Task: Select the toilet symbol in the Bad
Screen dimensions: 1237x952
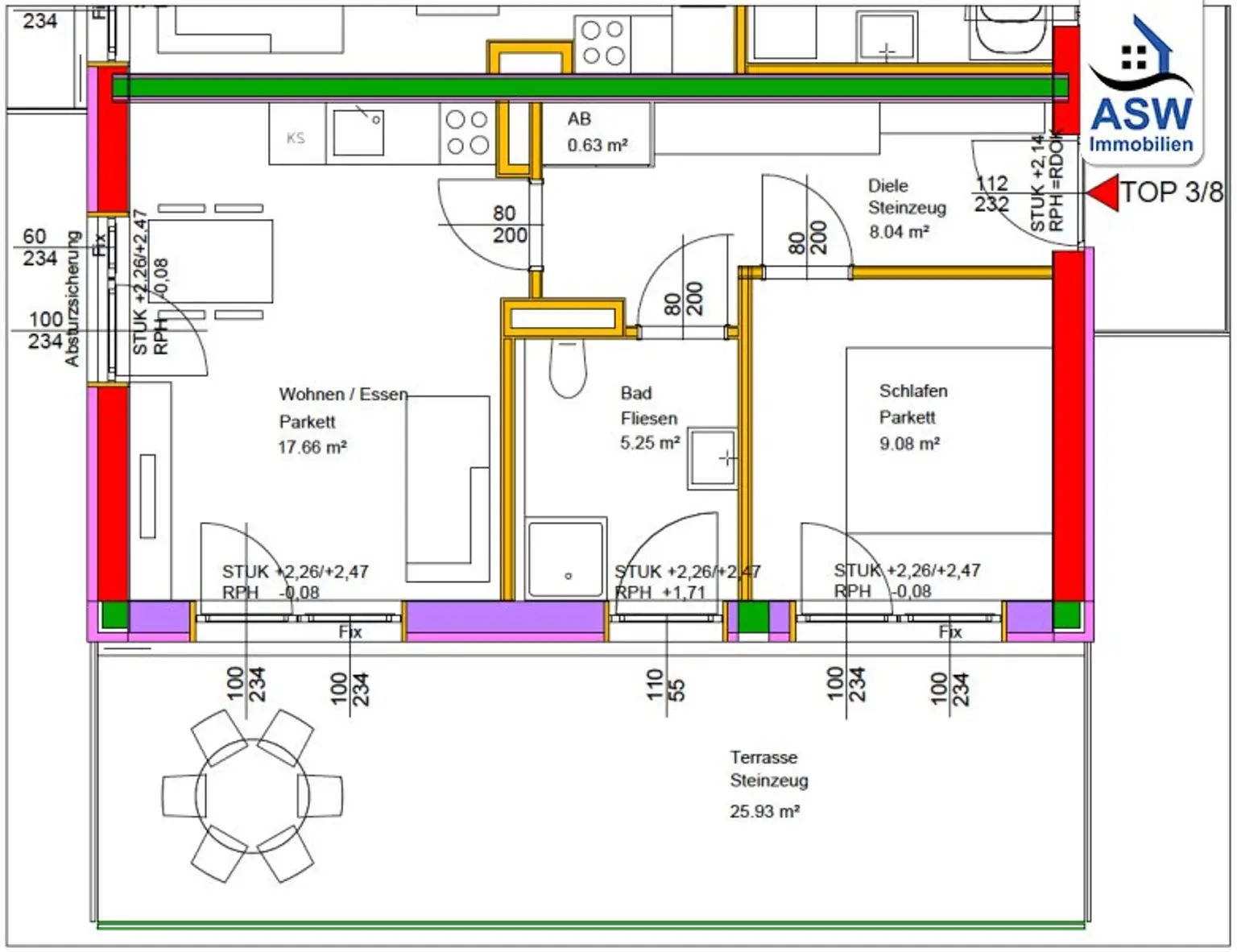Action: (568, 368)
